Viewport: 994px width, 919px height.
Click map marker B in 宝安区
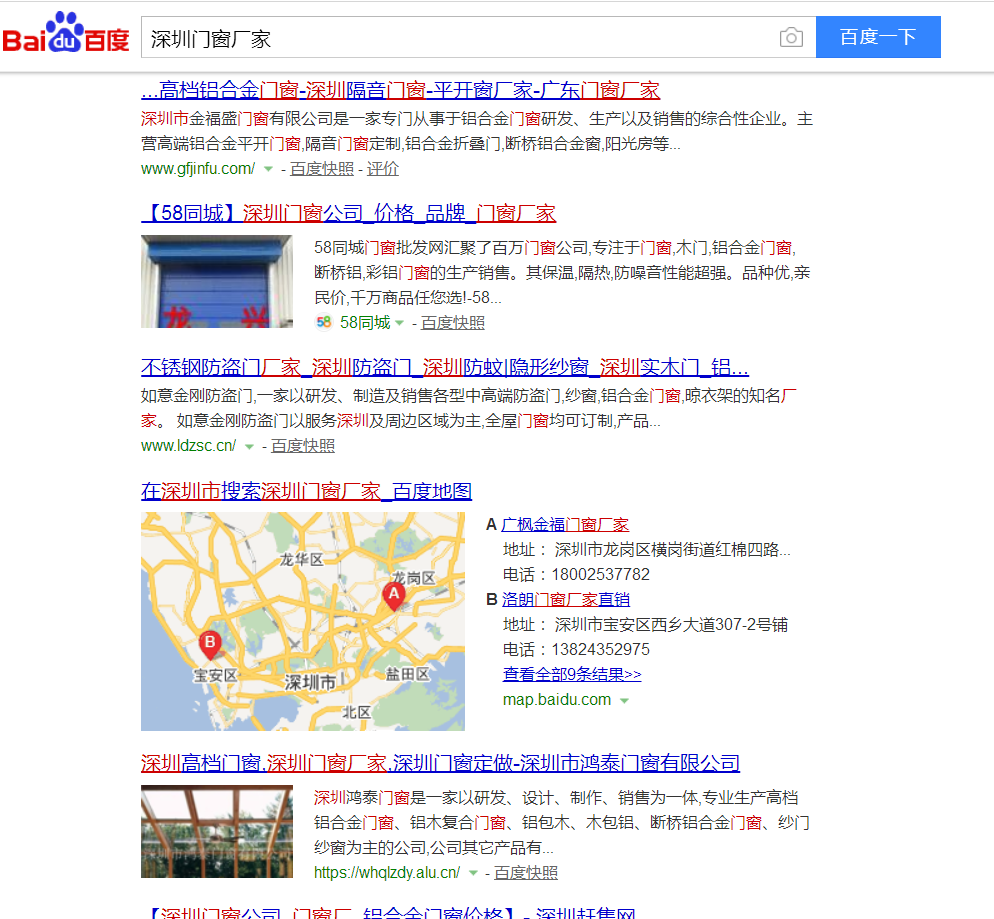[210, 645]
